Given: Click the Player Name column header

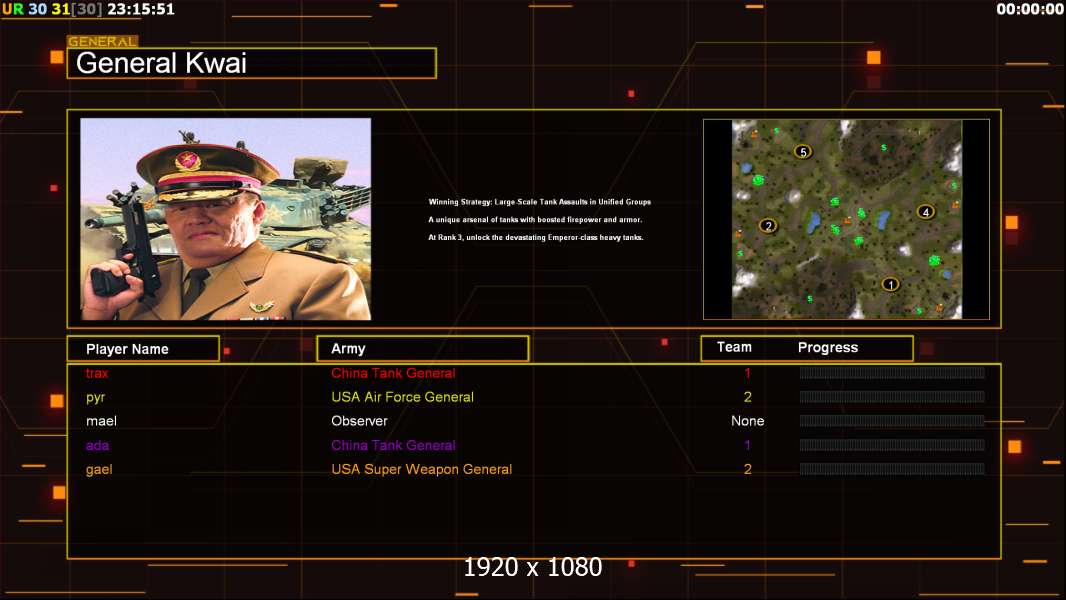Looking at the screenshot, I should click(x=143, y=349).
